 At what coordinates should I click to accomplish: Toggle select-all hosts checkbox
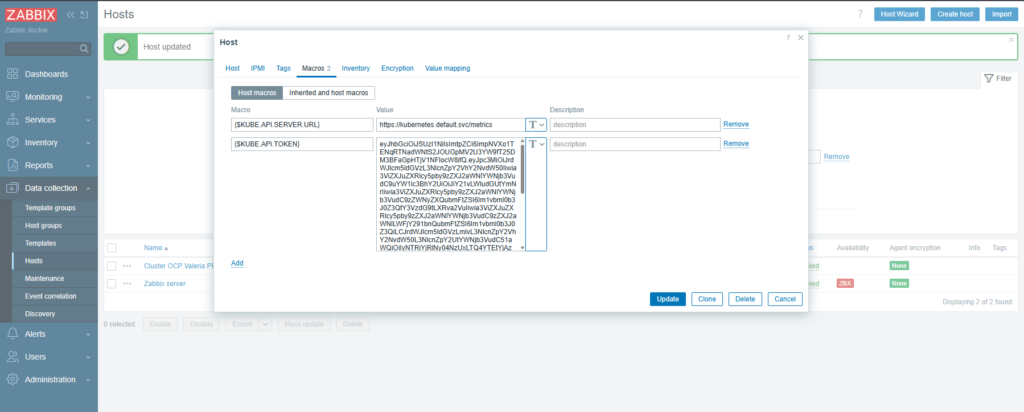(112, 248)
